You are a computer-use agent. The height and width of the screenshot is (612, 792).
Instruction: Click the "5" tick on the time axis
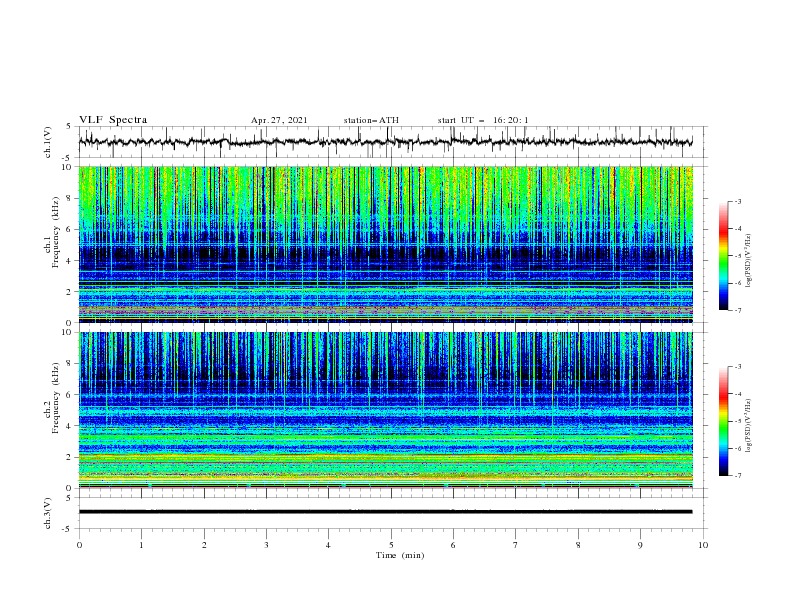coord(391,545)
